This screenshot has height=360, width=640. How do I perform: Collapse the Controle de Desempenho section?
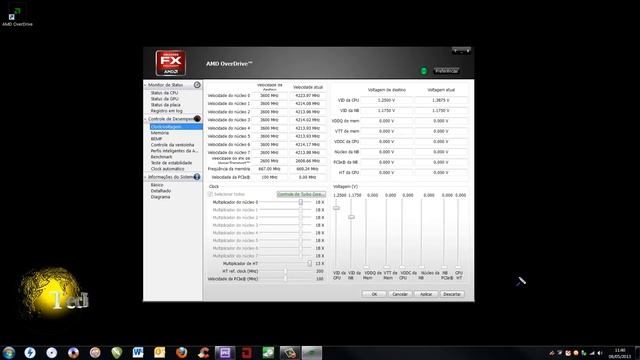146,119
